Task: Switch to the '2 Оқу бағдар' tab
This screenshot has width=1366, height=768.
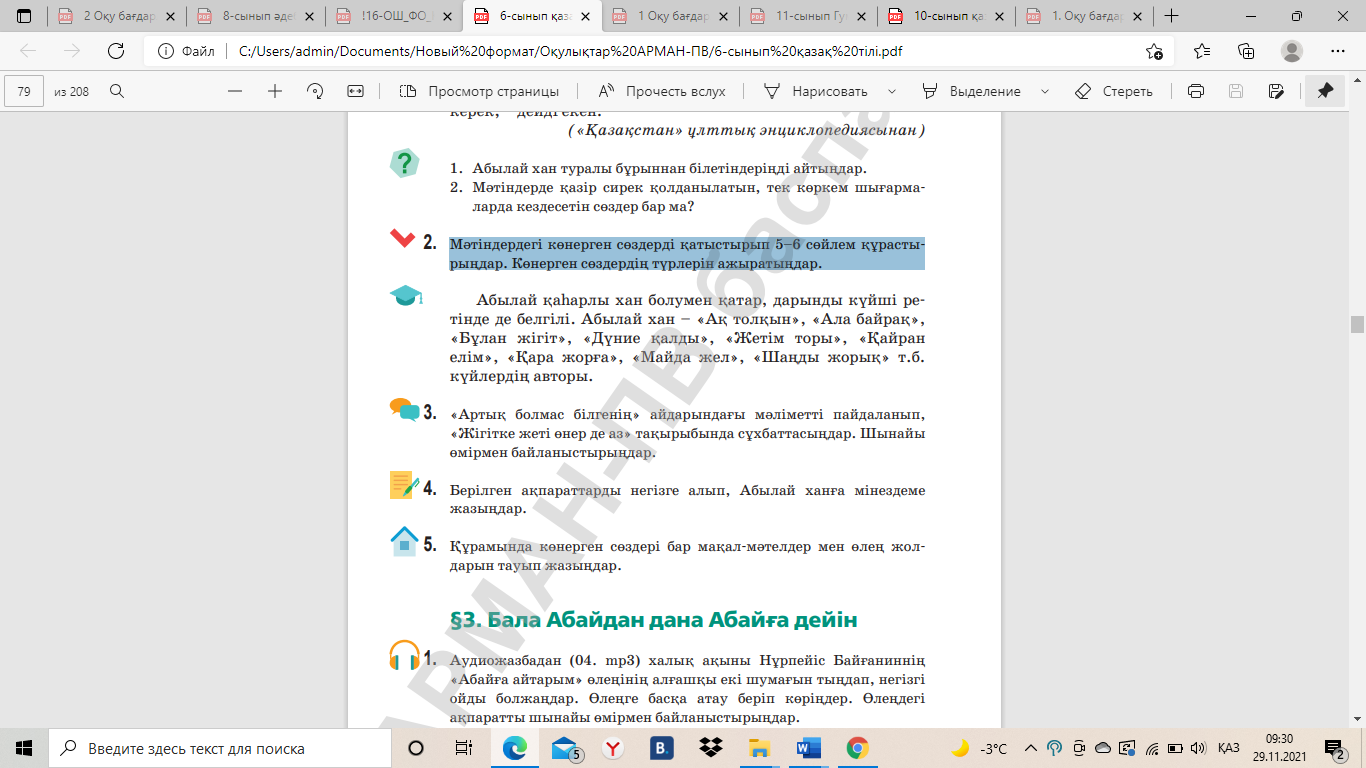Action: point(117,16)
